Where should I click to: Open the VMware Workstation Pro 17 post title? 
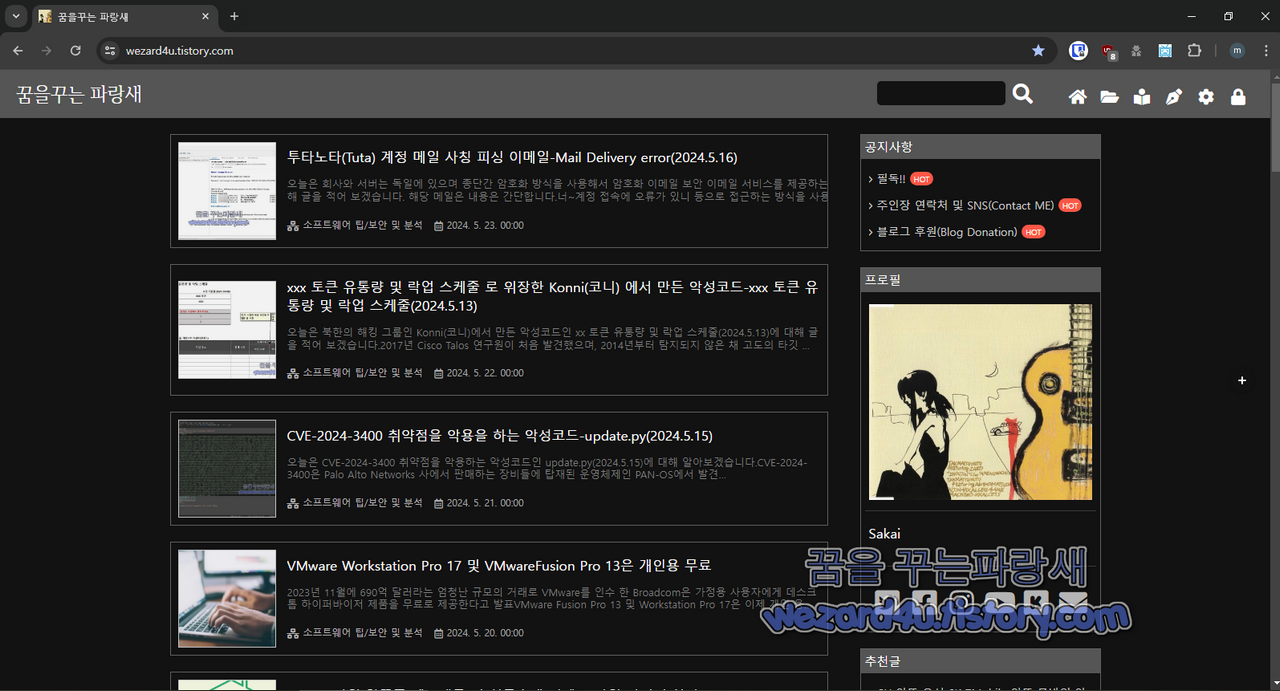(x=499, y=566)
